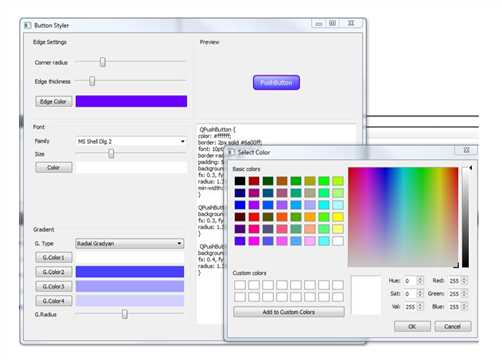This screenshot has height=360, width=502.
Task: Click the Button Styler window title icon
Action: point(28,25)
